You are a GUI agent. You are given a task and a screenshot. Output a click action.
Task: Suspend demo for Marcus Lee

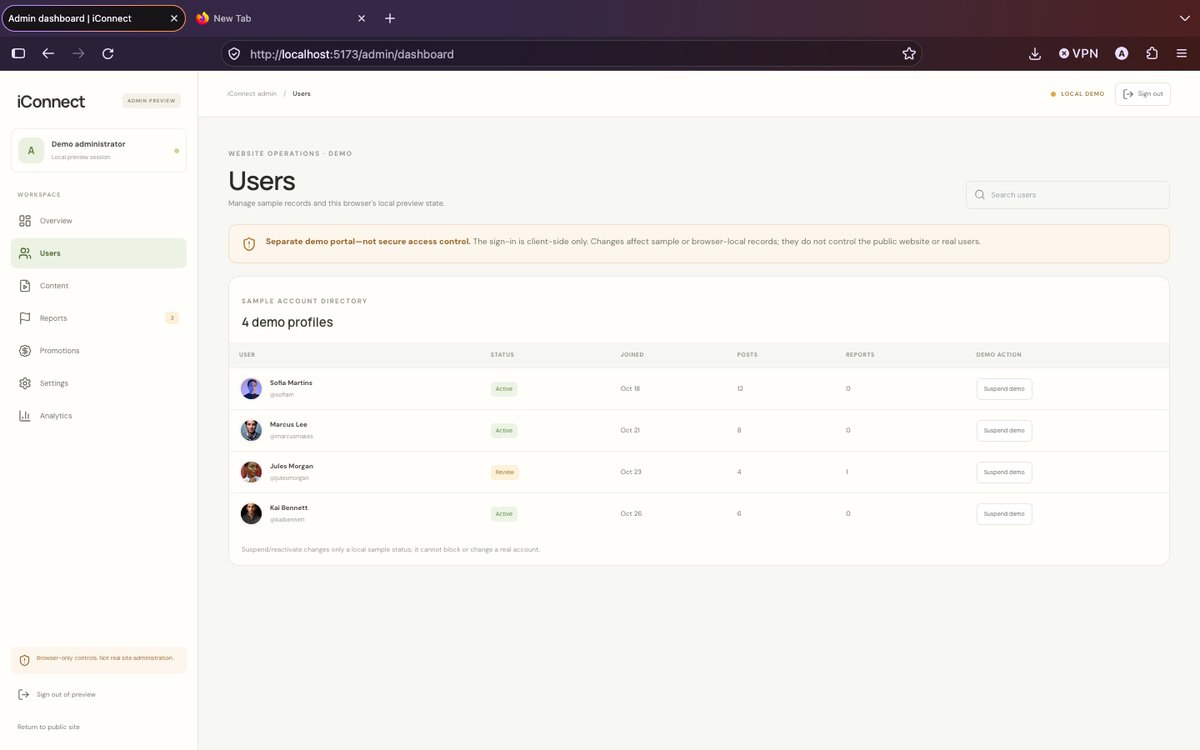pos(1004,431)
